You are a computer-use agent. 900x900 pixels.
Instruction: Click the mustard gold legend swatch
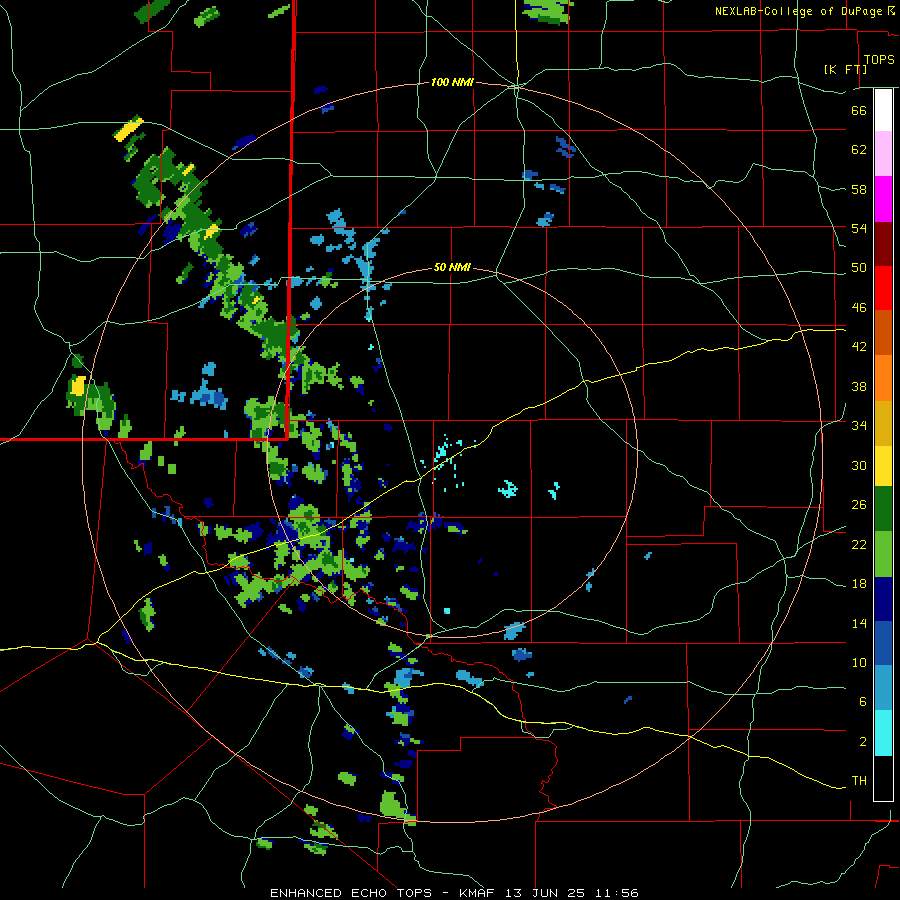pos(883,424)
